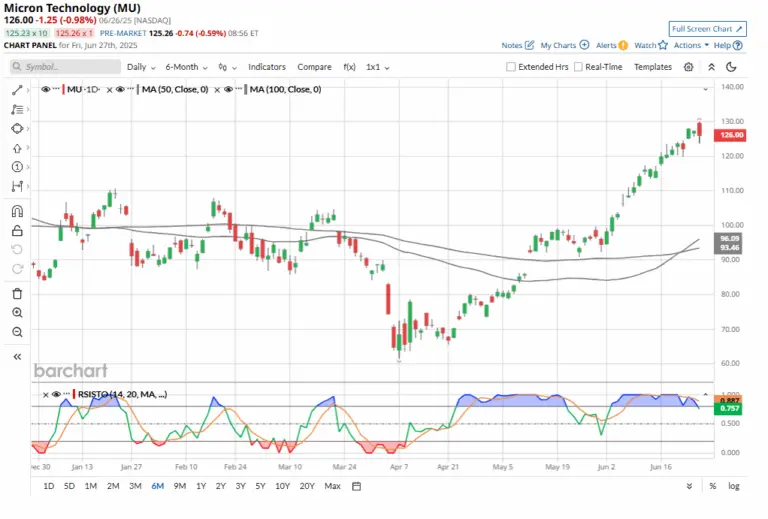Toggle the magnet snap mode

[x=17, y=211]
